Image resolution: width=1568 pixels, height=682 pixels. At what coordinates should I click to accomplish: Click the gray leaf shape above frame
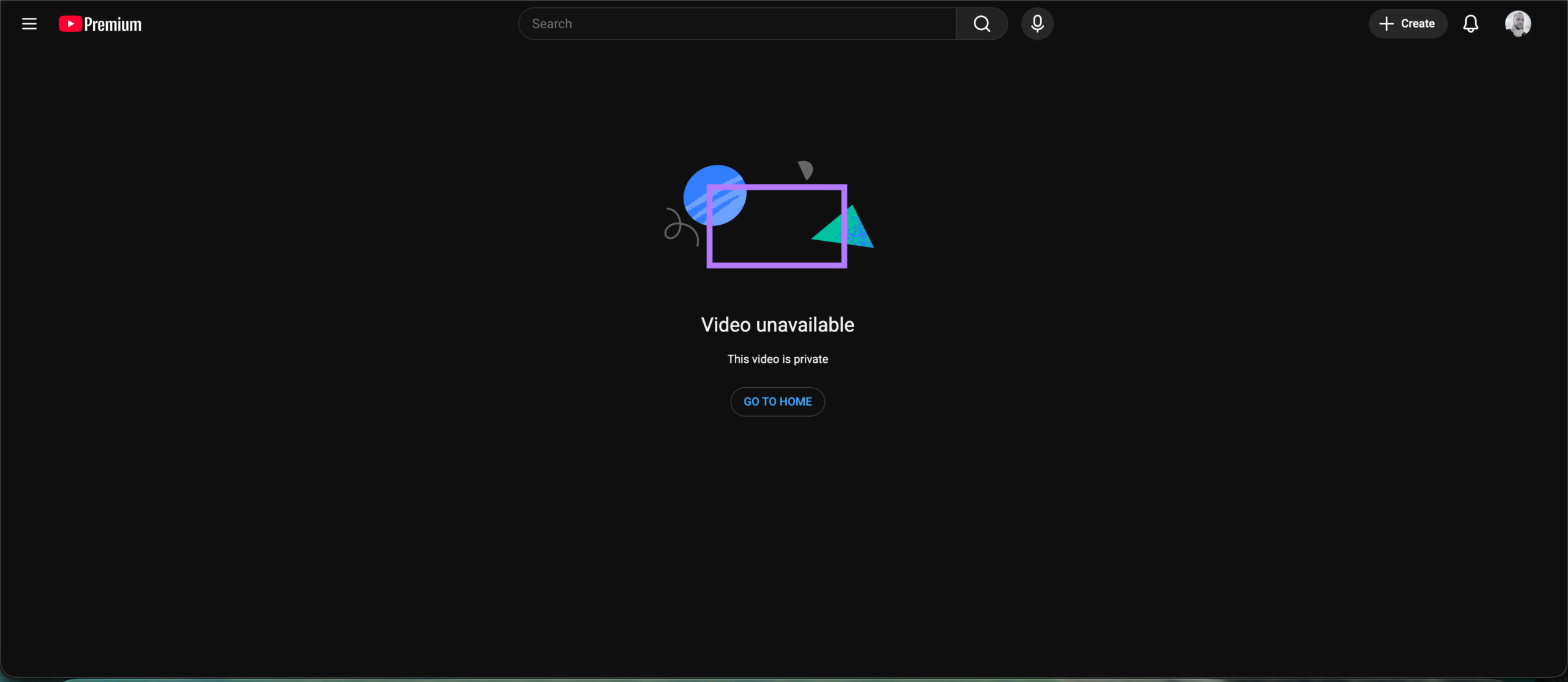(x=805, y=169)
